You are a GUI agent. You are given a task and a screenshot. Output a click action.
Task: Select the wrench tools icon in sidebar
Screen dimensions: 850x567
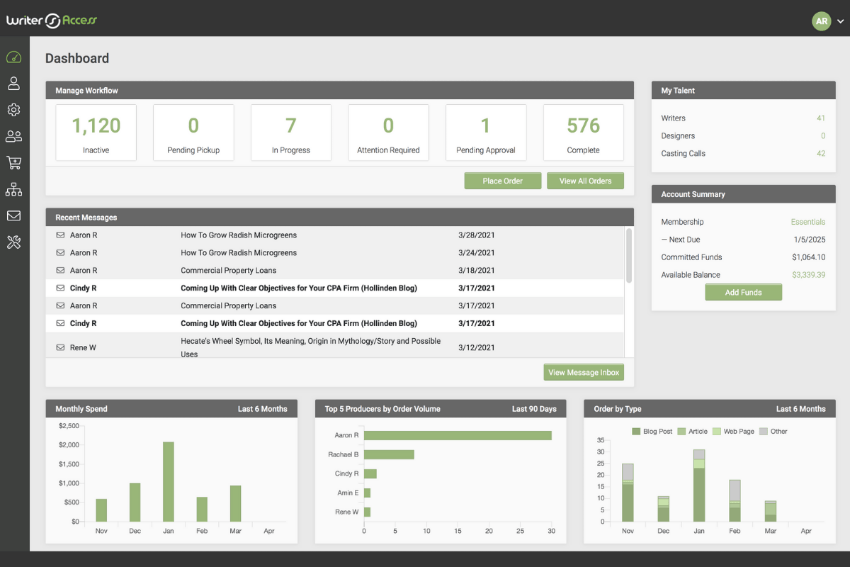[14, 242]
